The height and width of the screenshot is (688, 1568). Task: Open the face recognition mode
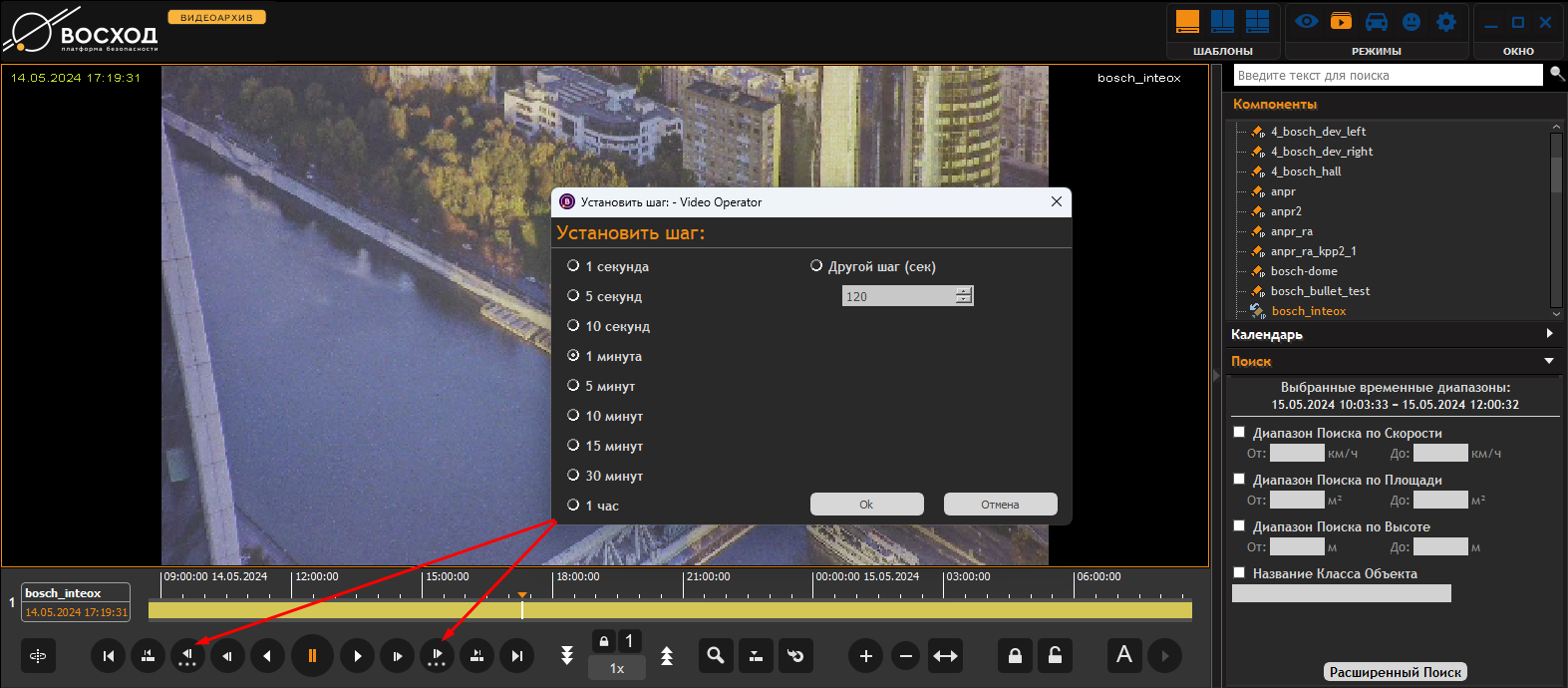[x=1411, y=22]
